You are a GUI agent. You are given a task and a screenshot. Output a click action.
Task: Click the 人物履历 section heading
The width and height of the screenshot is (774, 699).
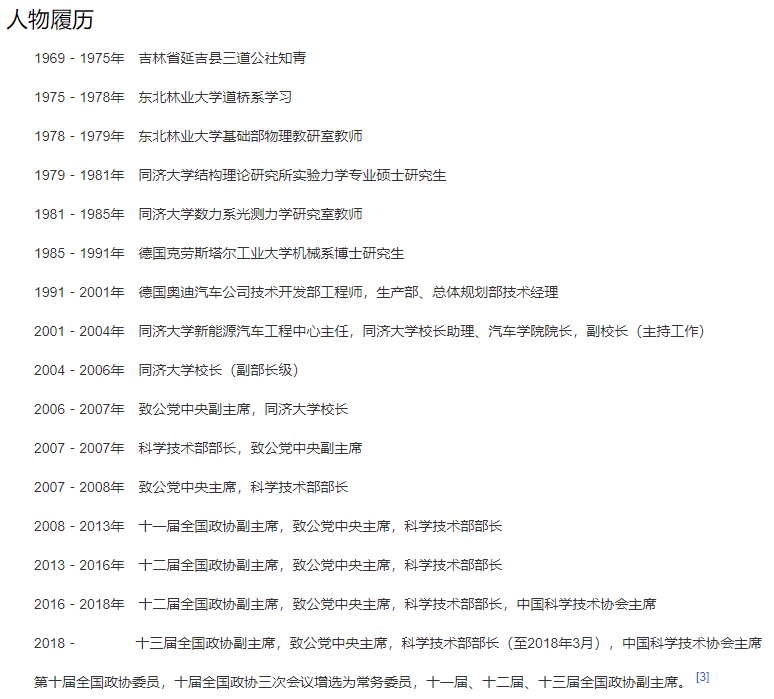(x=50, y=20)
